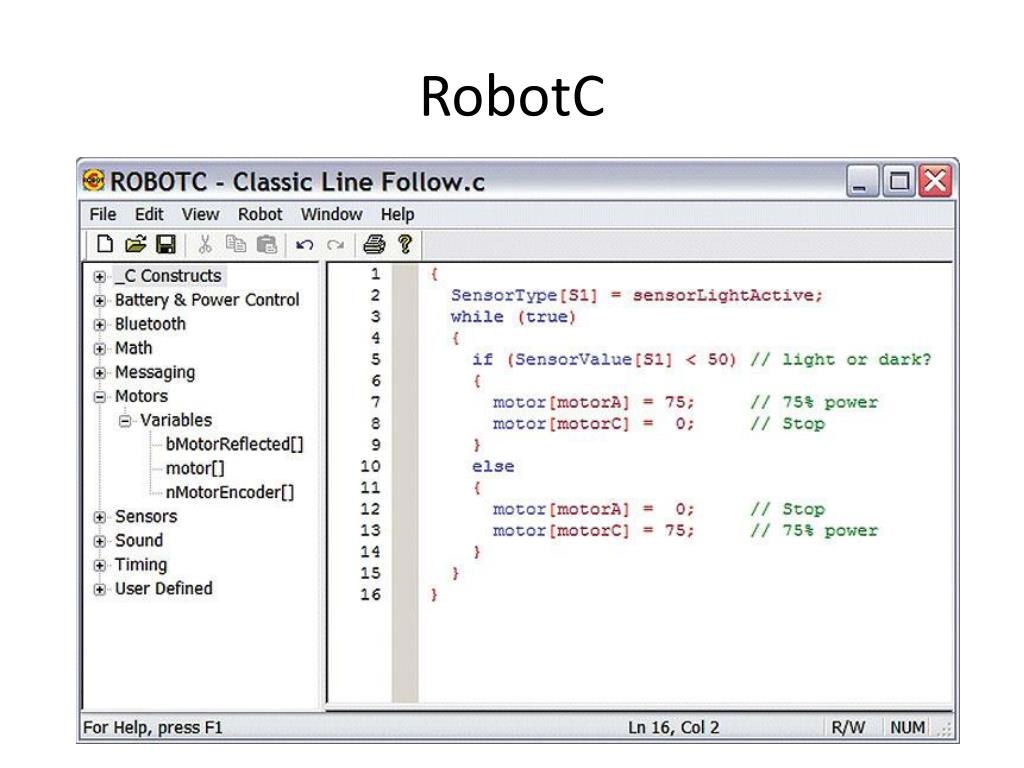
Task: Expand the Math tree node
Action: pyautogui.click(x=99, y=349)
